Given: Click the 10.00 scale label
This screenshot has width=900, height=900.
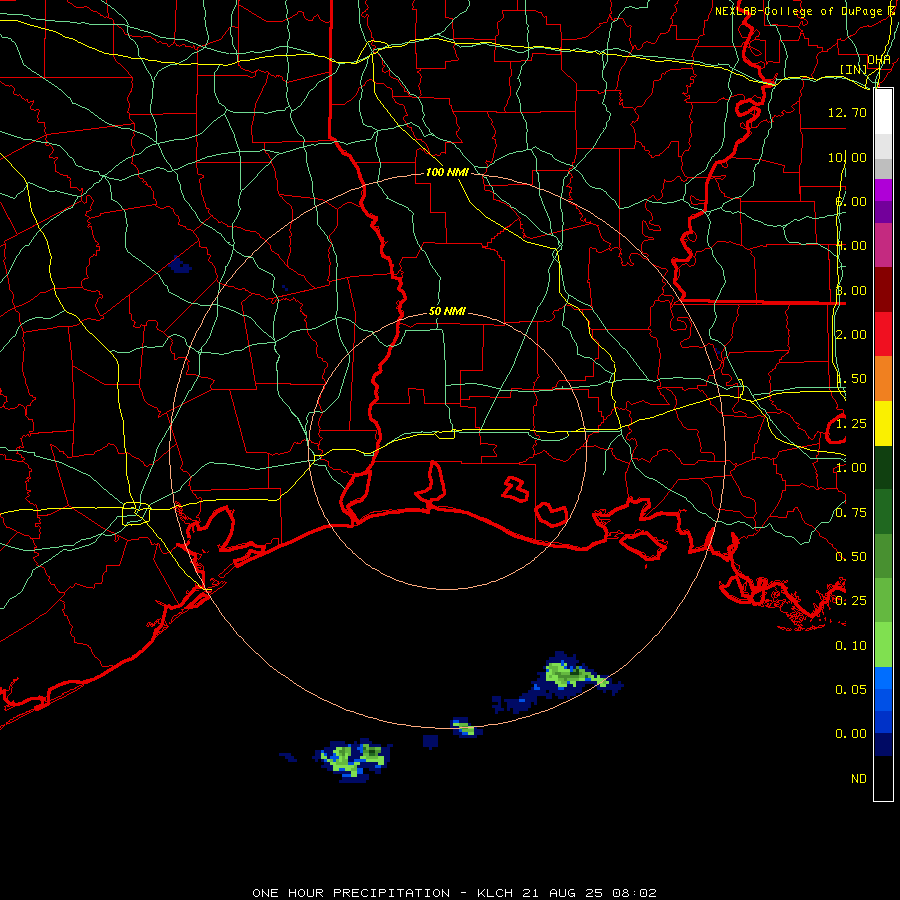Looking at the screenshot, I should coord(847,157).
